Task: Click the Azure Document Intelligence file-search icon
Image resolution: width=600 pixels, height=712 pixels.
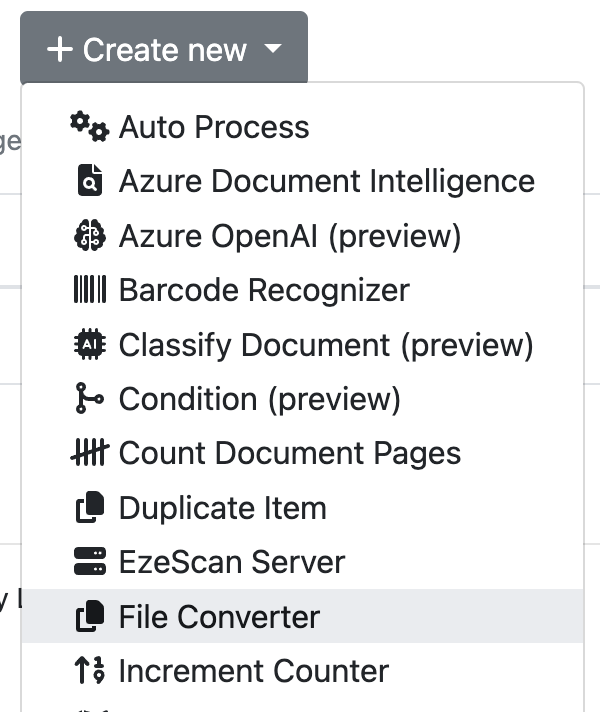Action: click(x=89, y=181)
